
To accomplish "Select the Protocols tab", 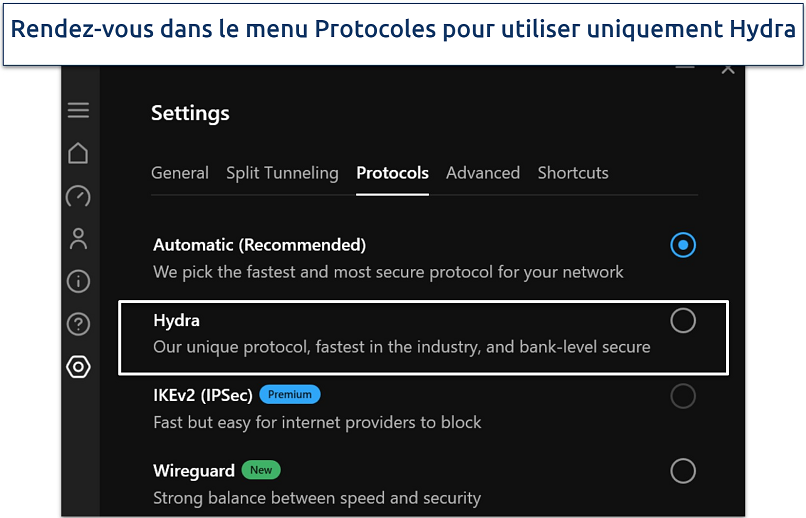I will (x=392, y=173).
